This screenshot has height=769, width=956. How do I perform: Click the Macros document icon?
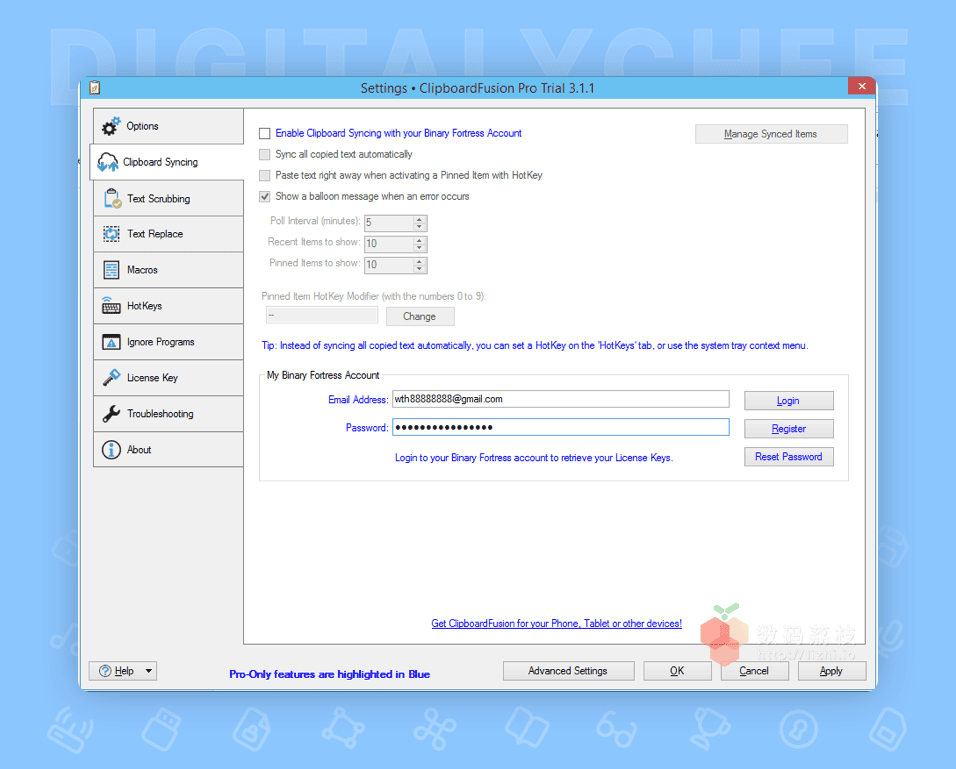coord(111,270)
